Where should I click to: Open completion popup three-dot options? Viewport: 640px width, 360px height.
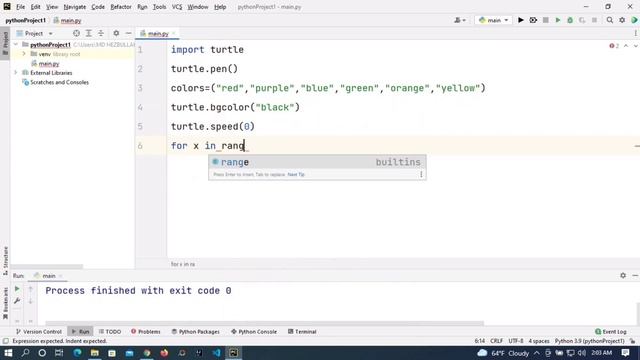(421, 174)
